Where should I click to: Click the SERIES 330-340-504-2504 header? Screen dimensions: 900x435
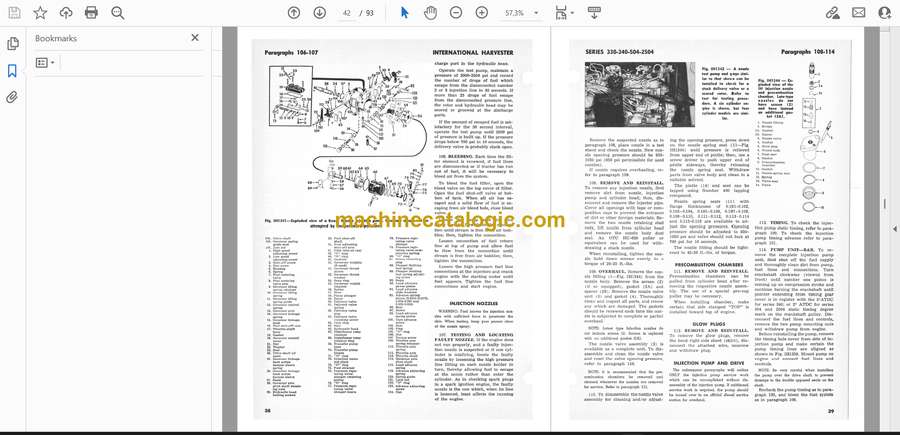click(619, 52)
